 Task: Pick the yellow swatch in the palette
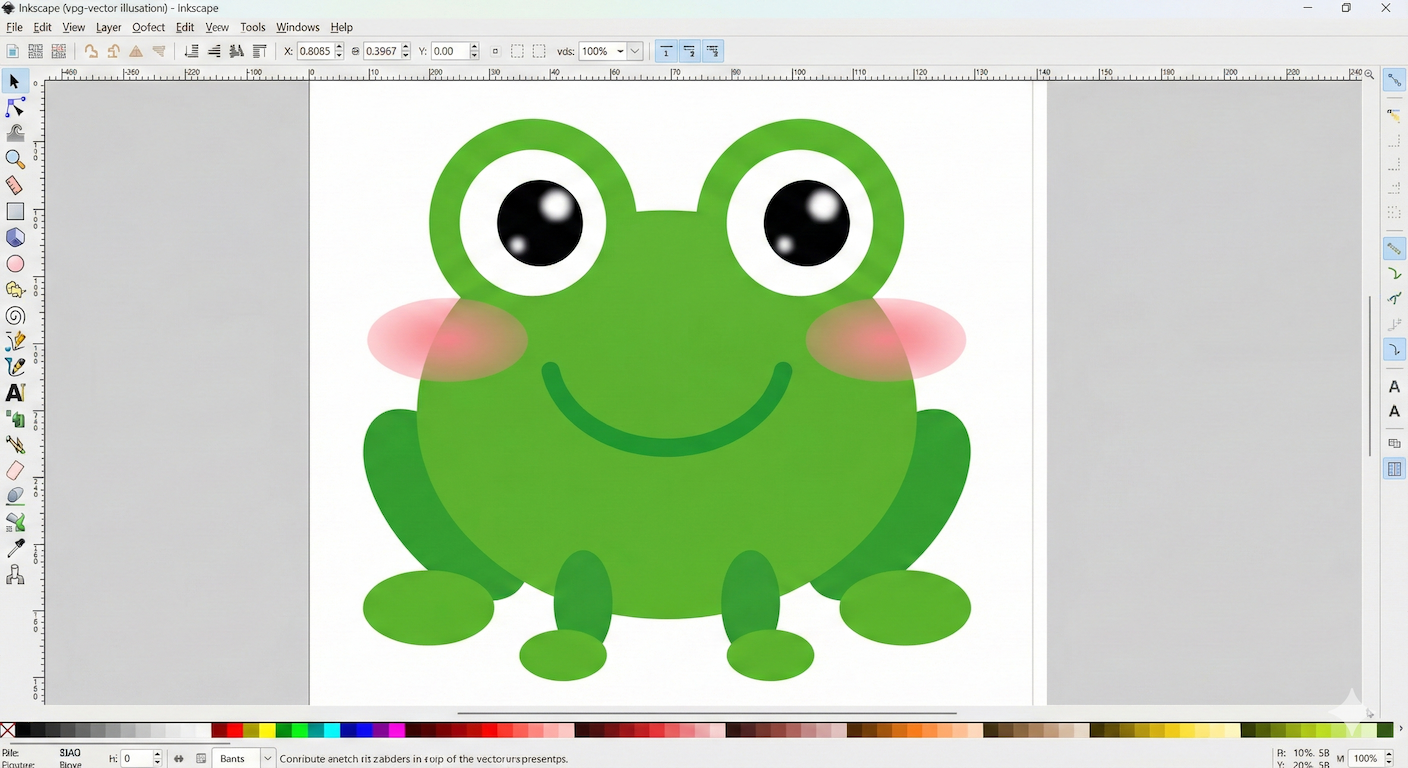267,730
